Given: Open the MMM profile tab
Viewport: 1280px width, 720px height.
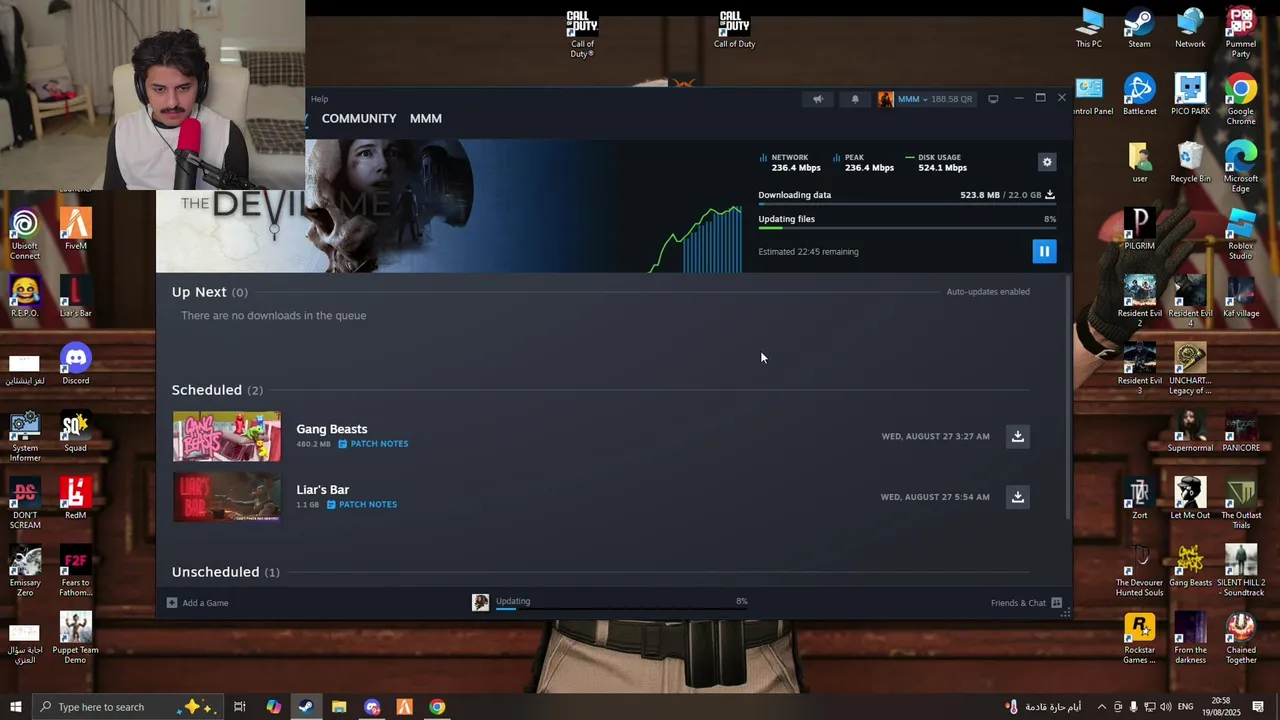Looking at the screenshot, I should (x=426, y=118).
